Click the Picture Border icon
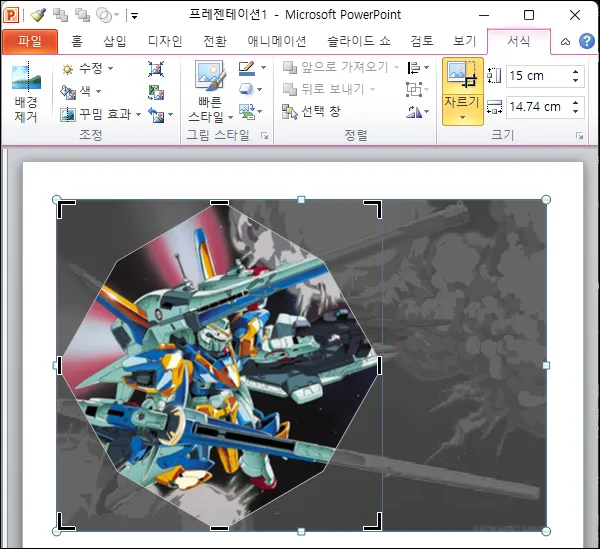Viewport: 600px width, 549px height. click(247, 68)
